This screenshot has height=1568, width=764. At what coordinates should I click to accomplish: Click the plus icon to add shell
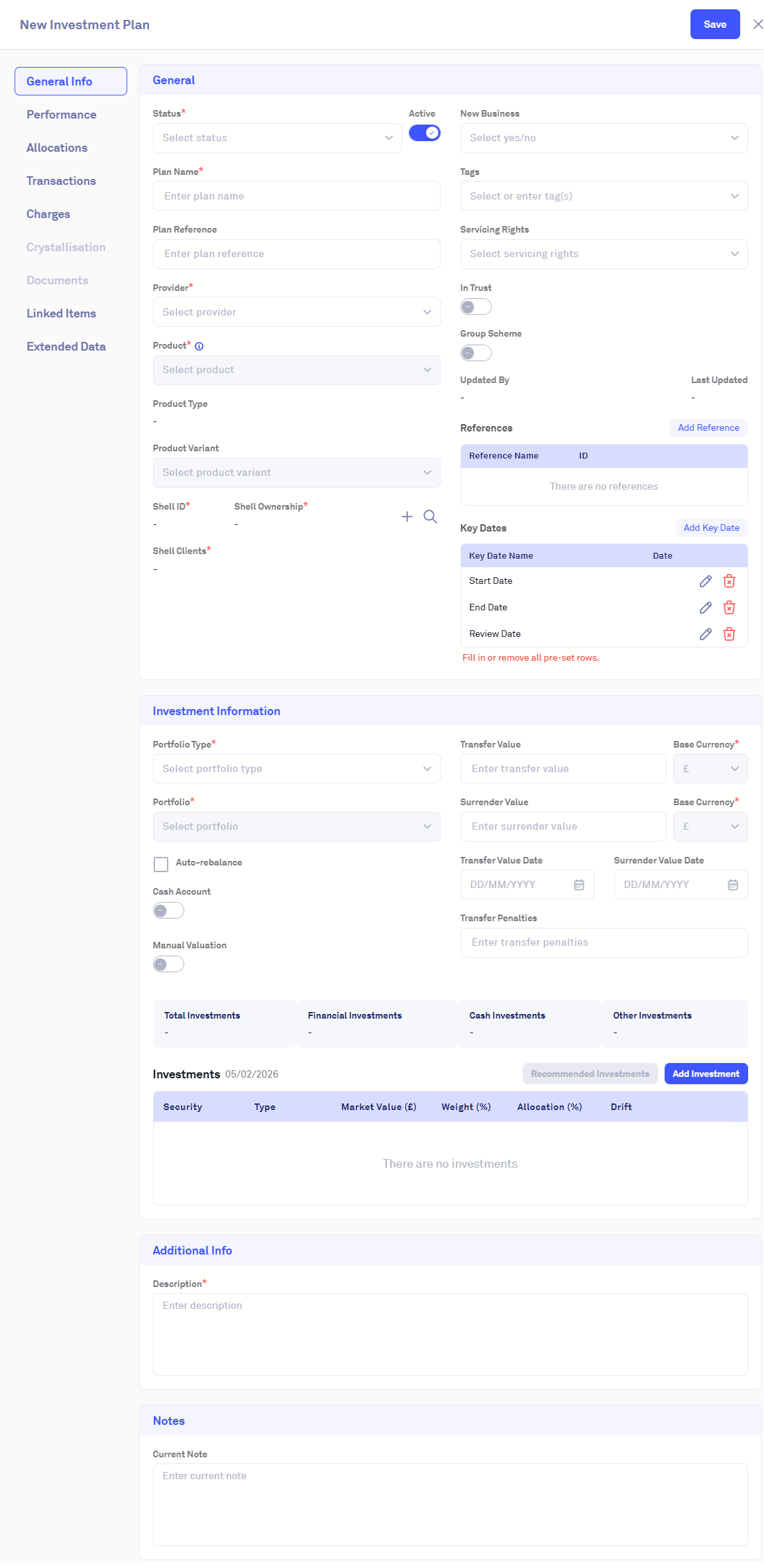(407, 516)
